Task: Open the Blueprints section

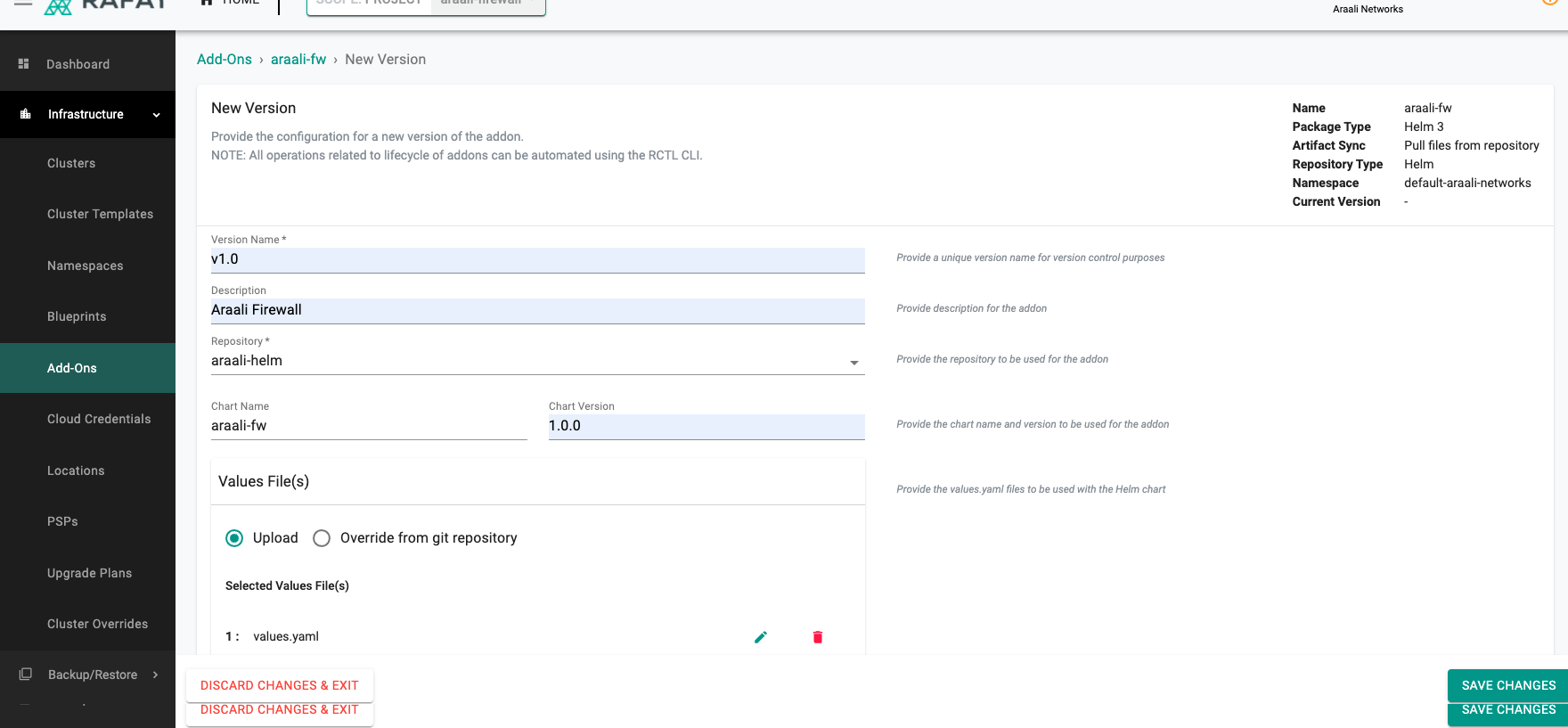Action: [x=77, y=316]
